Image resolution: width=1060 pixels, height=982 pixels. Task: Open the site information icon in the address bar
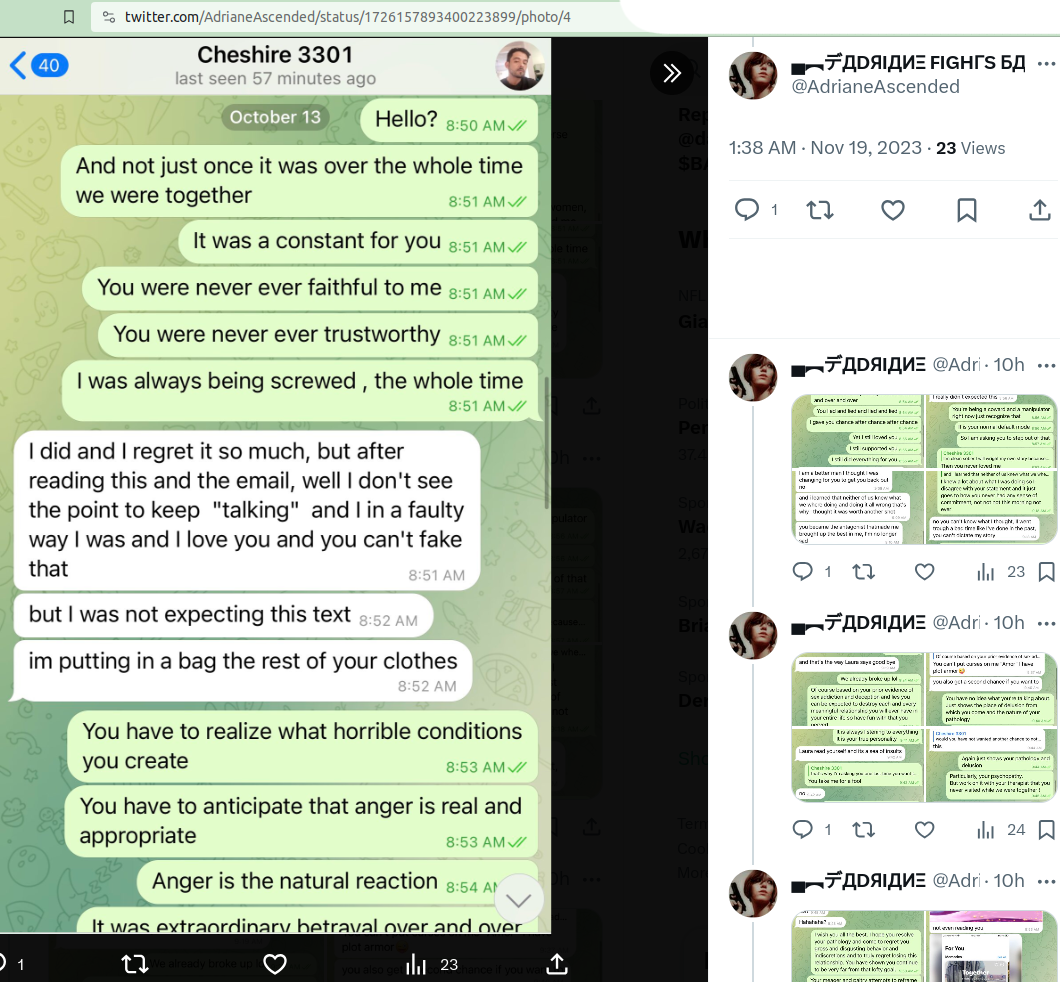click(109, 17)
